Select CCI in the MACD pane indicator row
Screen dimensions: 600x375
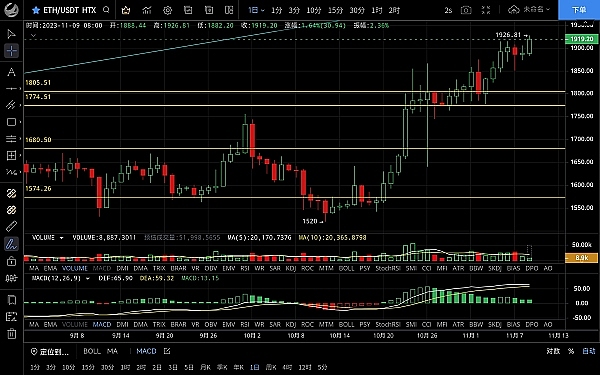pos(426,324)
